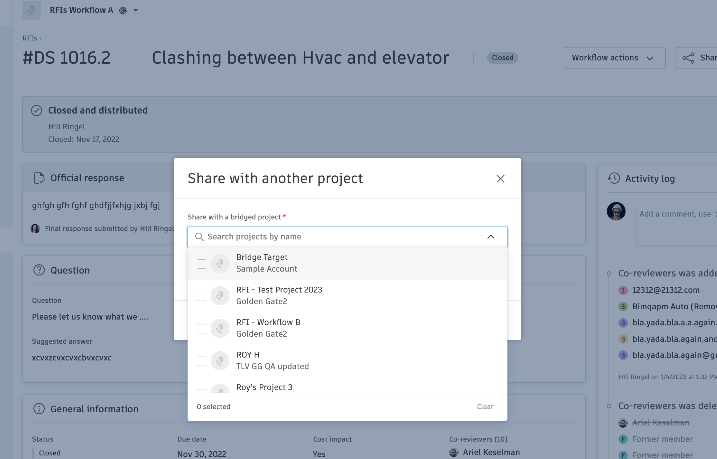Click the Closed and distributed checkmark icon
Screen dimensions: 717x459
37,110
